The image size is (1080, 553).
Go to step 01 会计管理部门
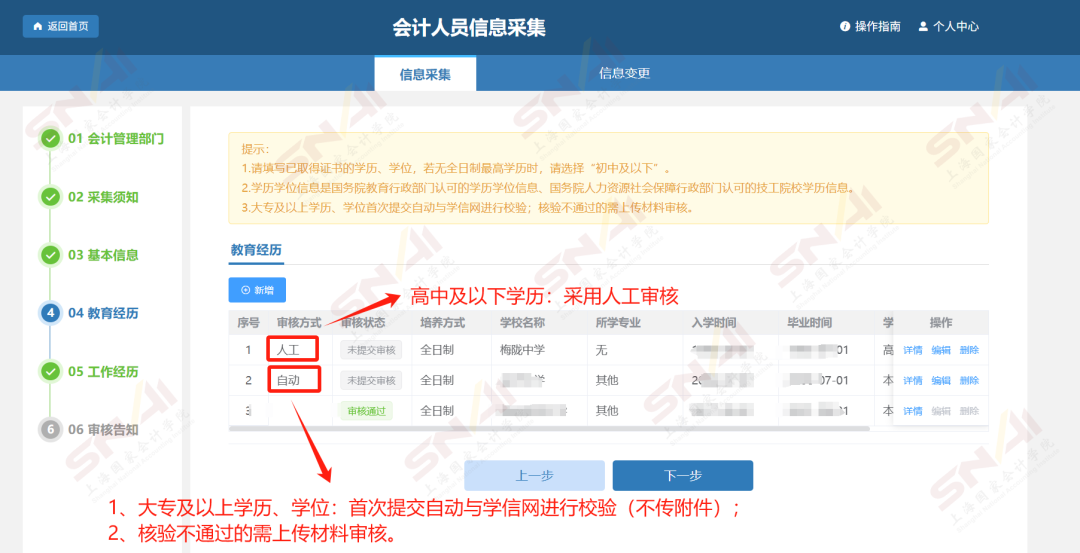coord(116,138)
